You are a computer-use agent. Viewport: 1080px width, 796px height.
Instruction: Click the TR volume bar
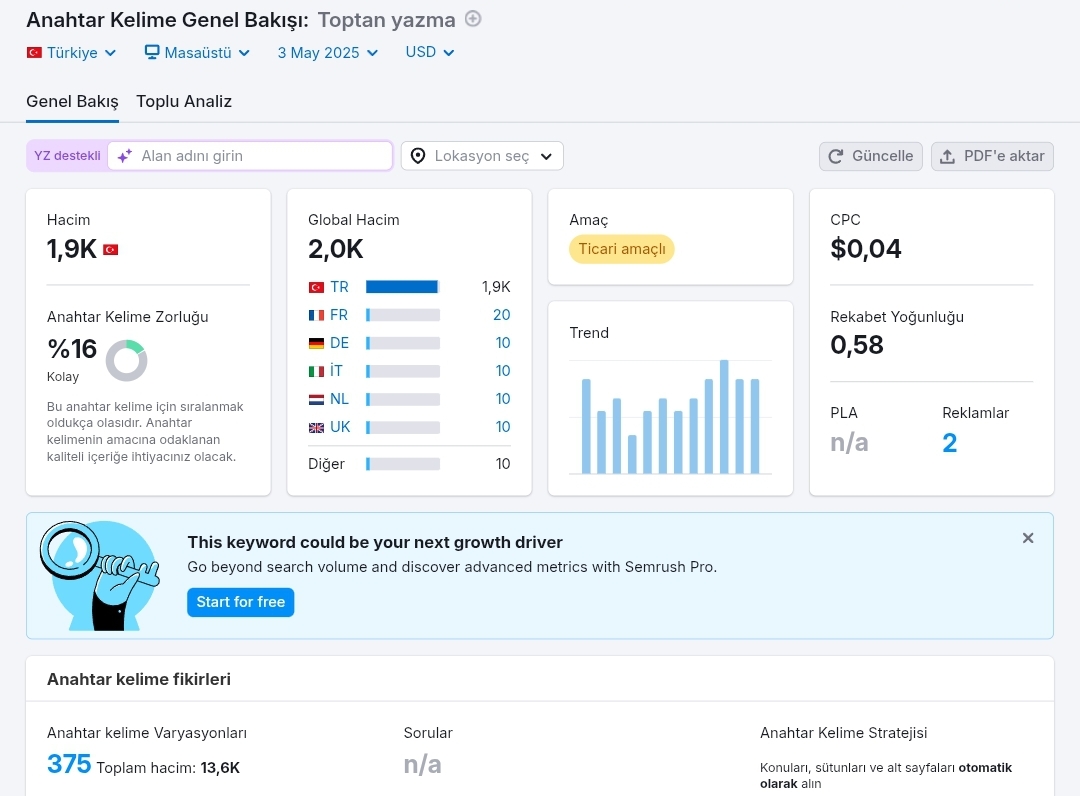pos(402,286)
